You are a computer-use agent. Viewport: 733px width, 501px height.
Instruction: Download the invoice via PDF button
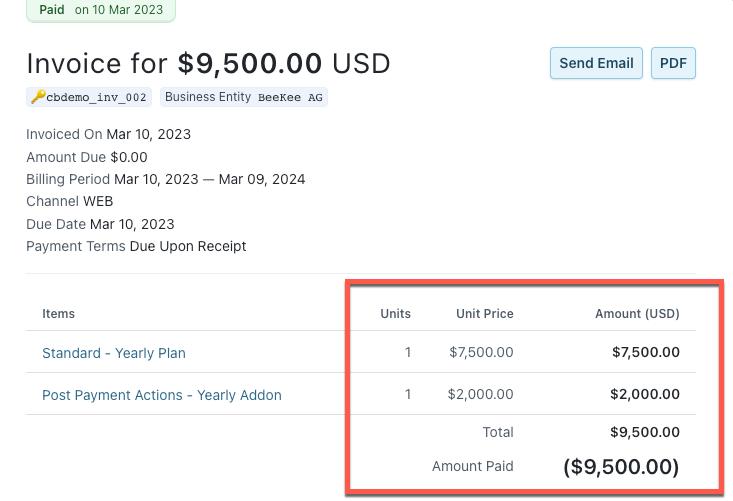coord(673,63)
